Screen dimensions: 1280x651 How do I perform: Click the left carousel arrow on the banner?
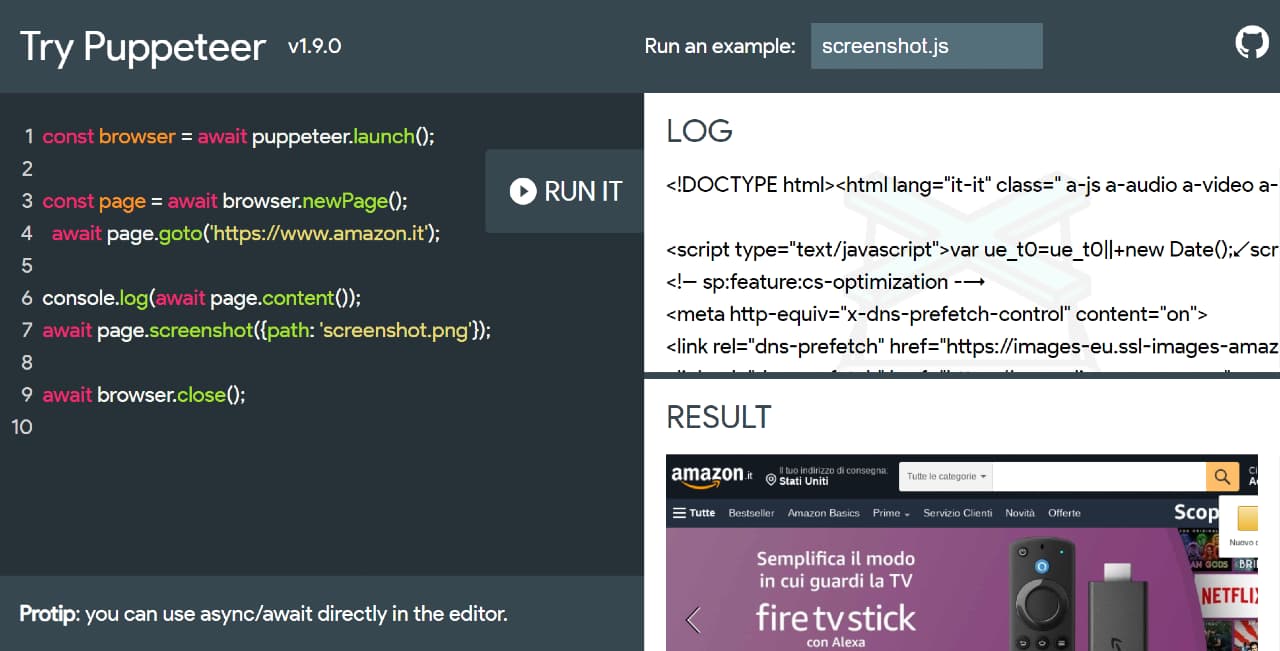point(692,620)
